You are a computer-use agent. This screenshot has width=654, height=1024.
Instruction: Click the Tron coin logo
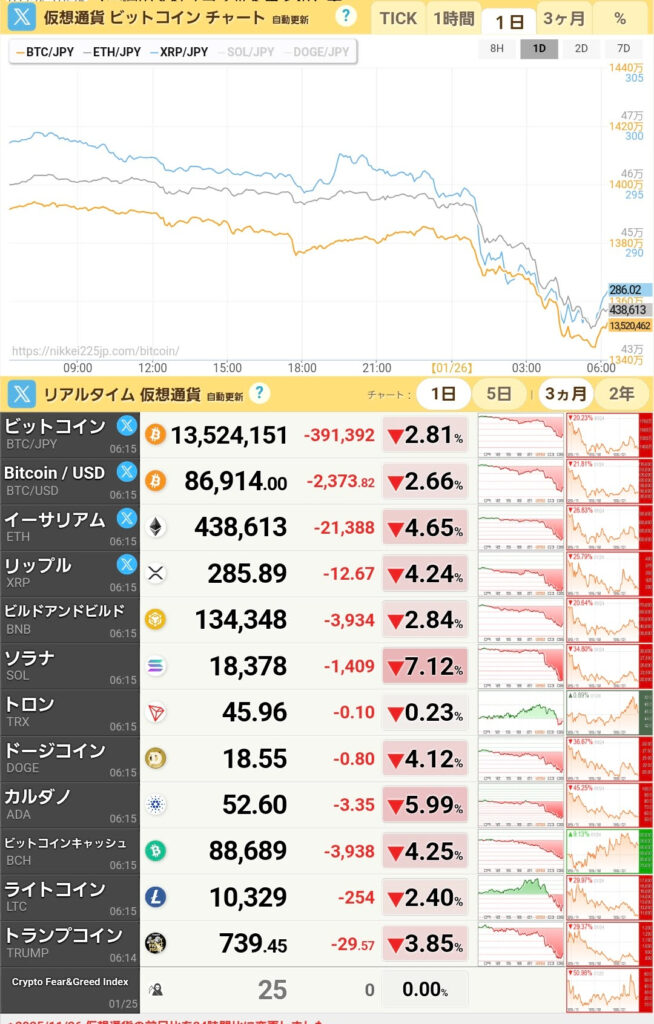pyautogui.click(x=156, y=712)
